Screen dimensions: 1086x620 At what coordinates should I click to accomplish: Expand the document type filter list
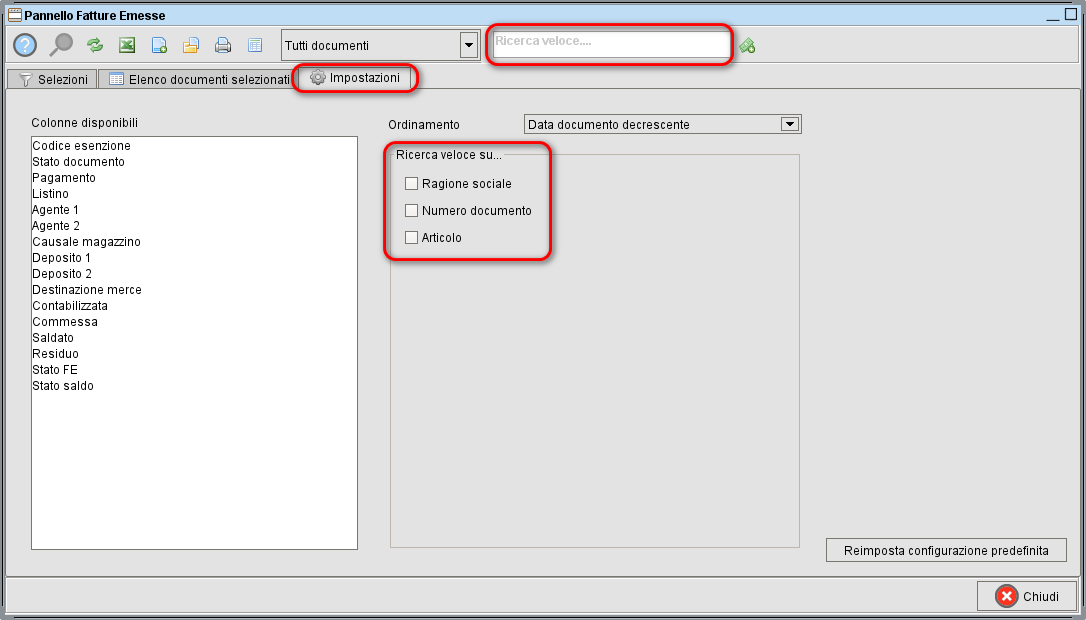[467, 44]
